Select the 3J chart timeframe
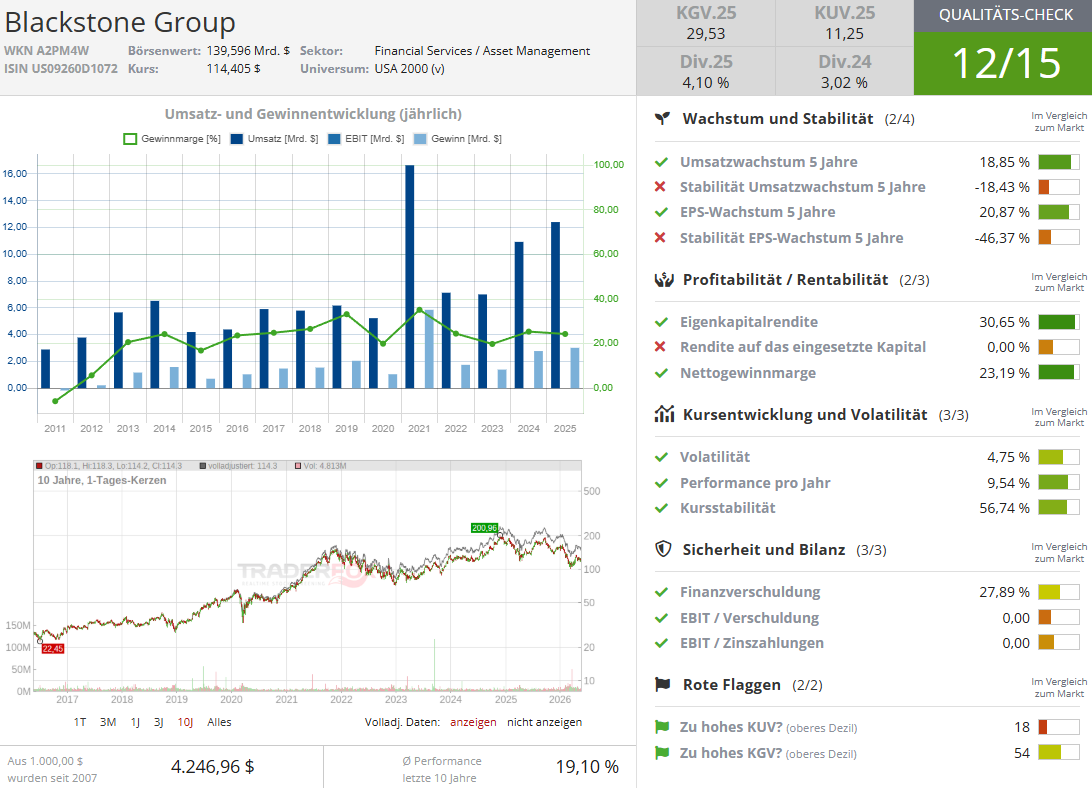Screen dimensions: 1092x788 pos(159,723)
